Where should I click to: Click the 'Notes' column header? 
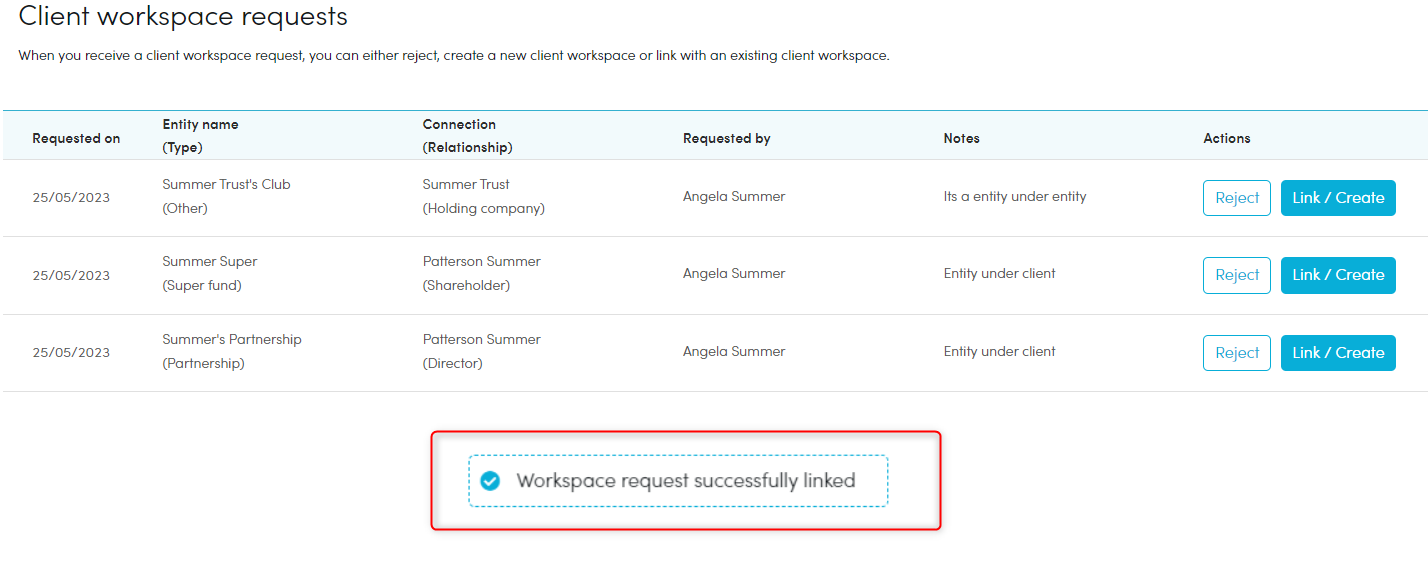[961, 139]
